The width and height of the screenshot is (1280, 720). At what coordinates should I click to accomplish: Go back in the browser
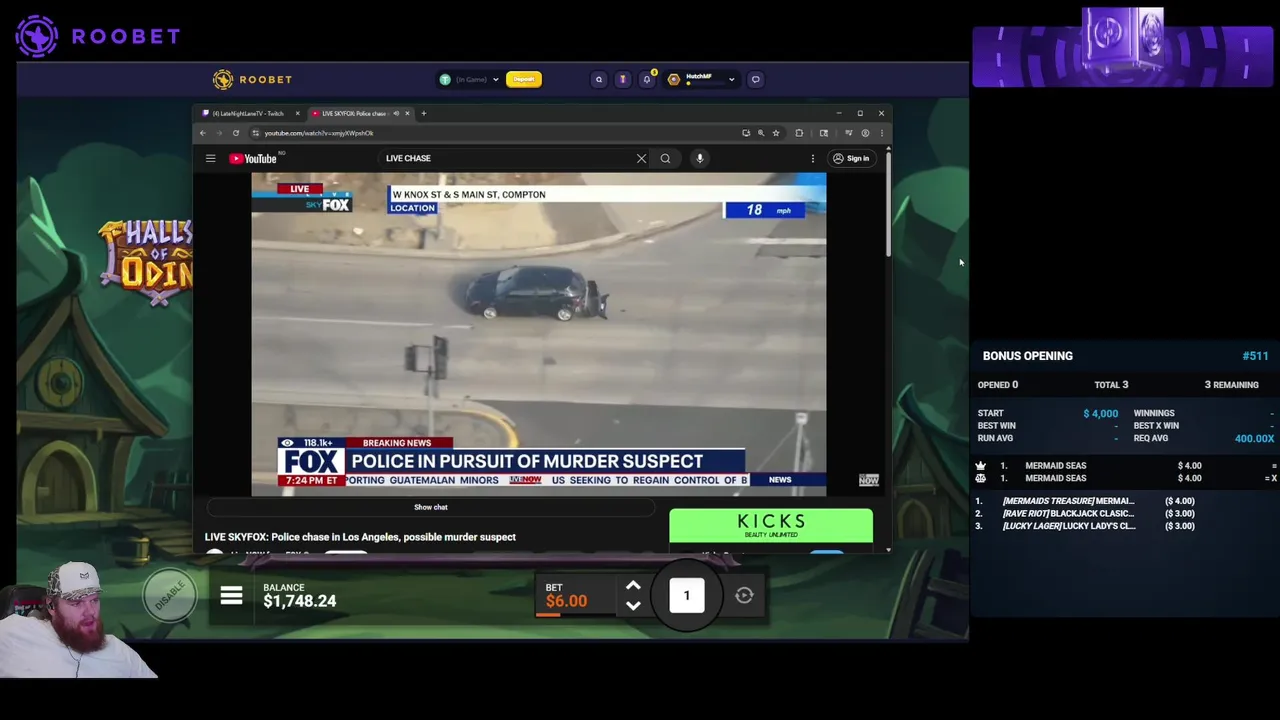coord(203,133)
